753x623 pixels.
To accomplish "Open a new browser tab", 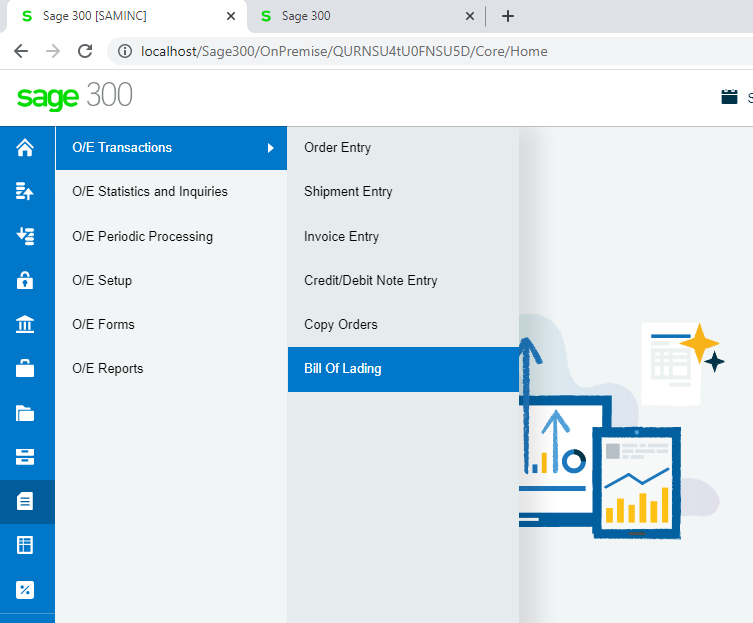I will point(508,16).
